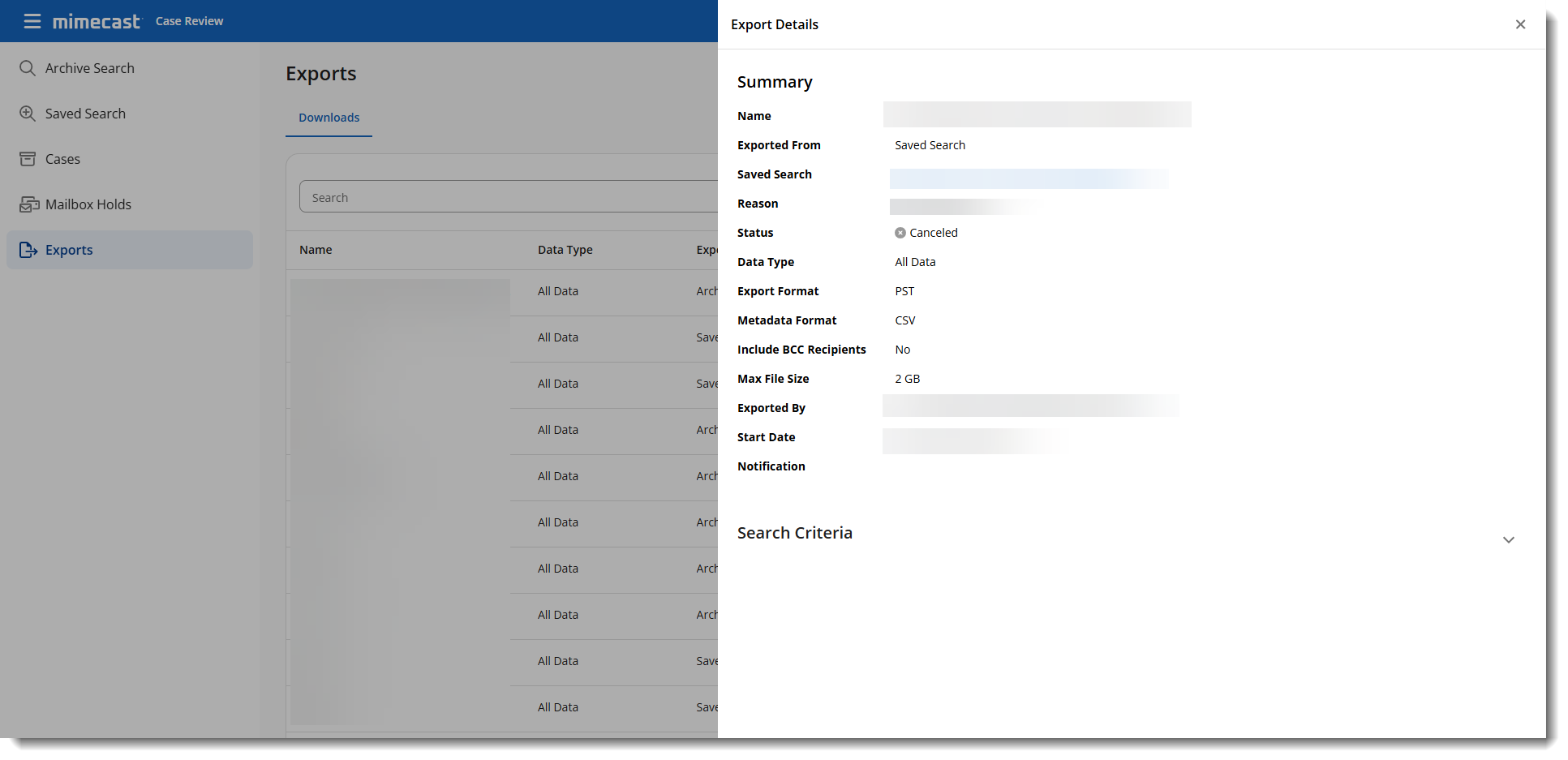Click the mimecast logo
Viewport: 1568px width, 760px height.
97,21
